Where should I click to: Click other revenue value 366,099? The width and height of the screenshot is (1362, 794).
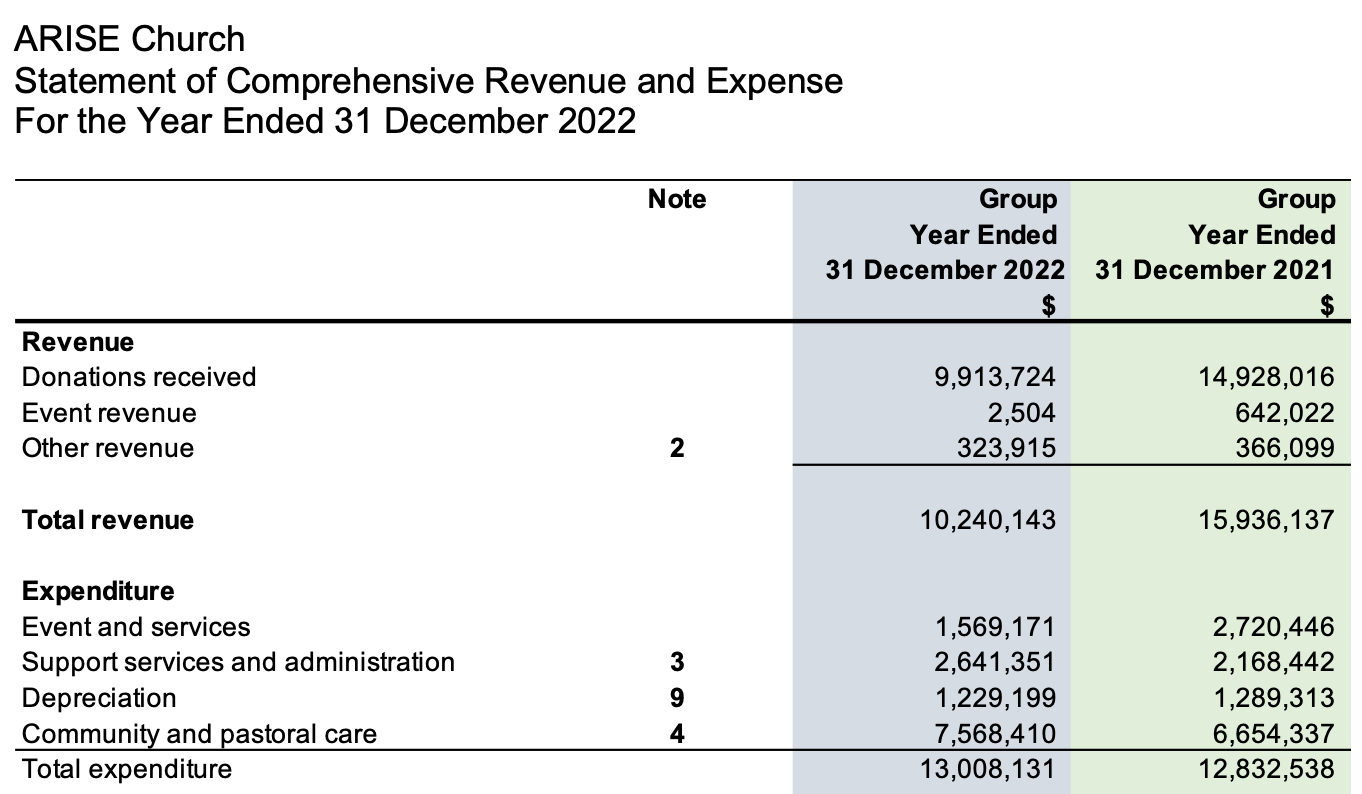click(1286, 448)
